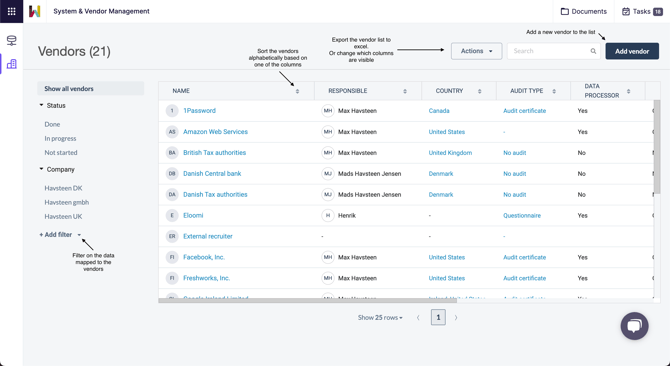Viewport: 670px width, 366px height.
Task: Click the colorful W logo
Action: (35, 12)
